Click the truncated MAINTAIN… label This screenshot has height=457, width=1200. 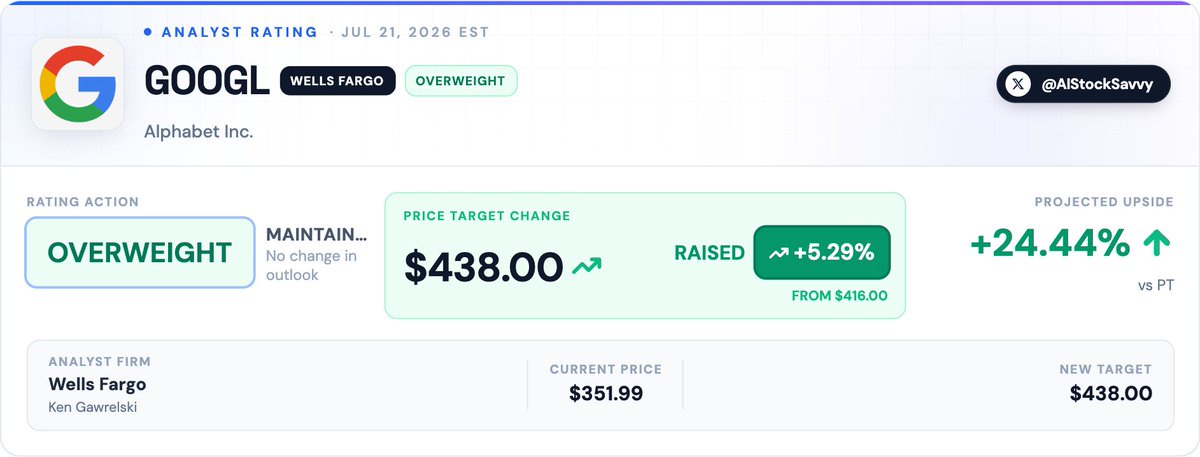316,234
